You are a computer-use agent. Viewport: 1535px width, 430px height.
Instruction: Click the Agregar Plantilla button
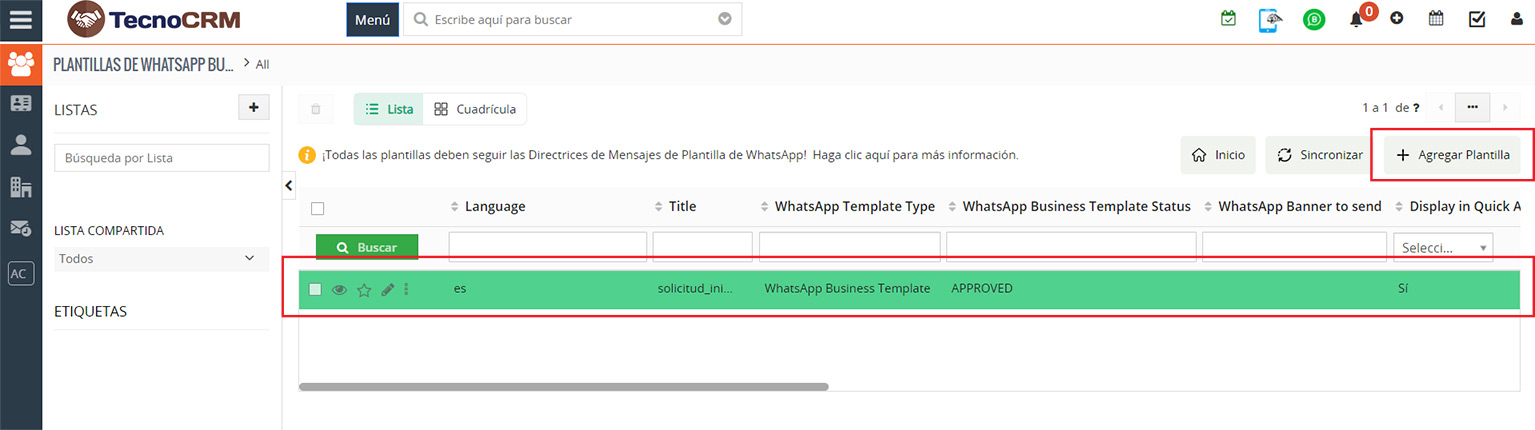point(1453,156)
